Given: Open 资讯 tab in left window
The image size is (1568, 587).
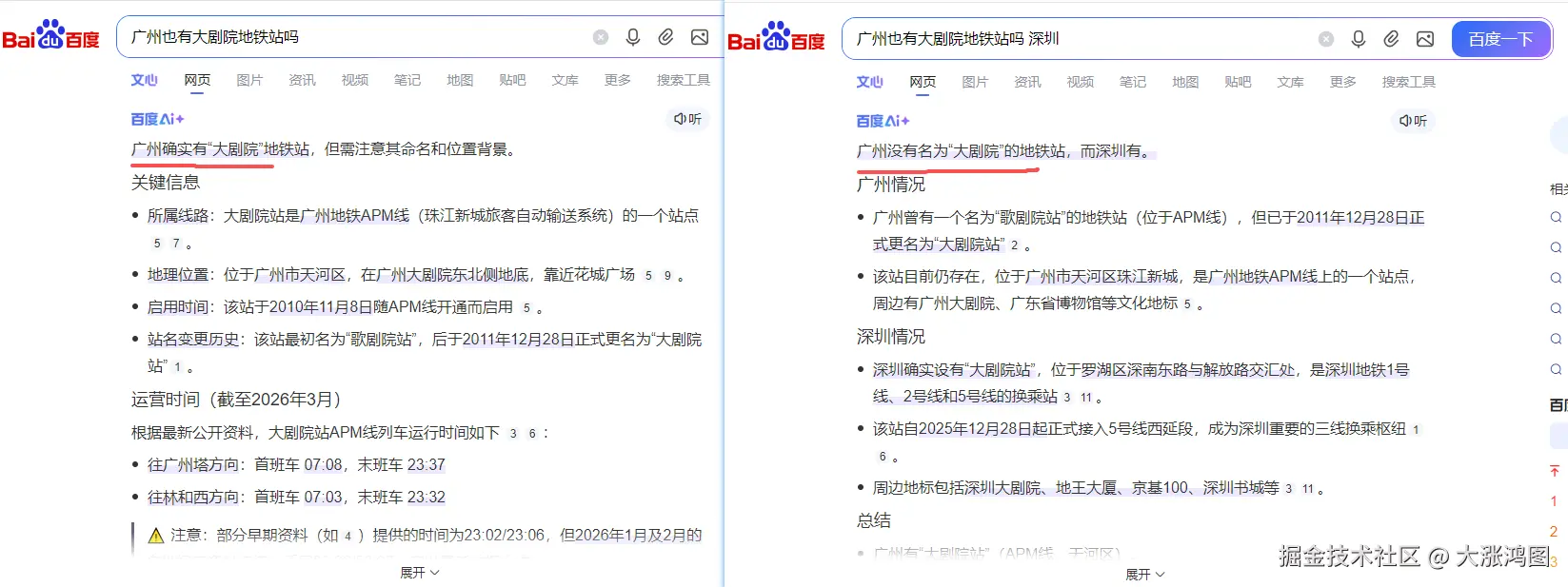Looking at the screenshot, I should click(x=303, y=80).
